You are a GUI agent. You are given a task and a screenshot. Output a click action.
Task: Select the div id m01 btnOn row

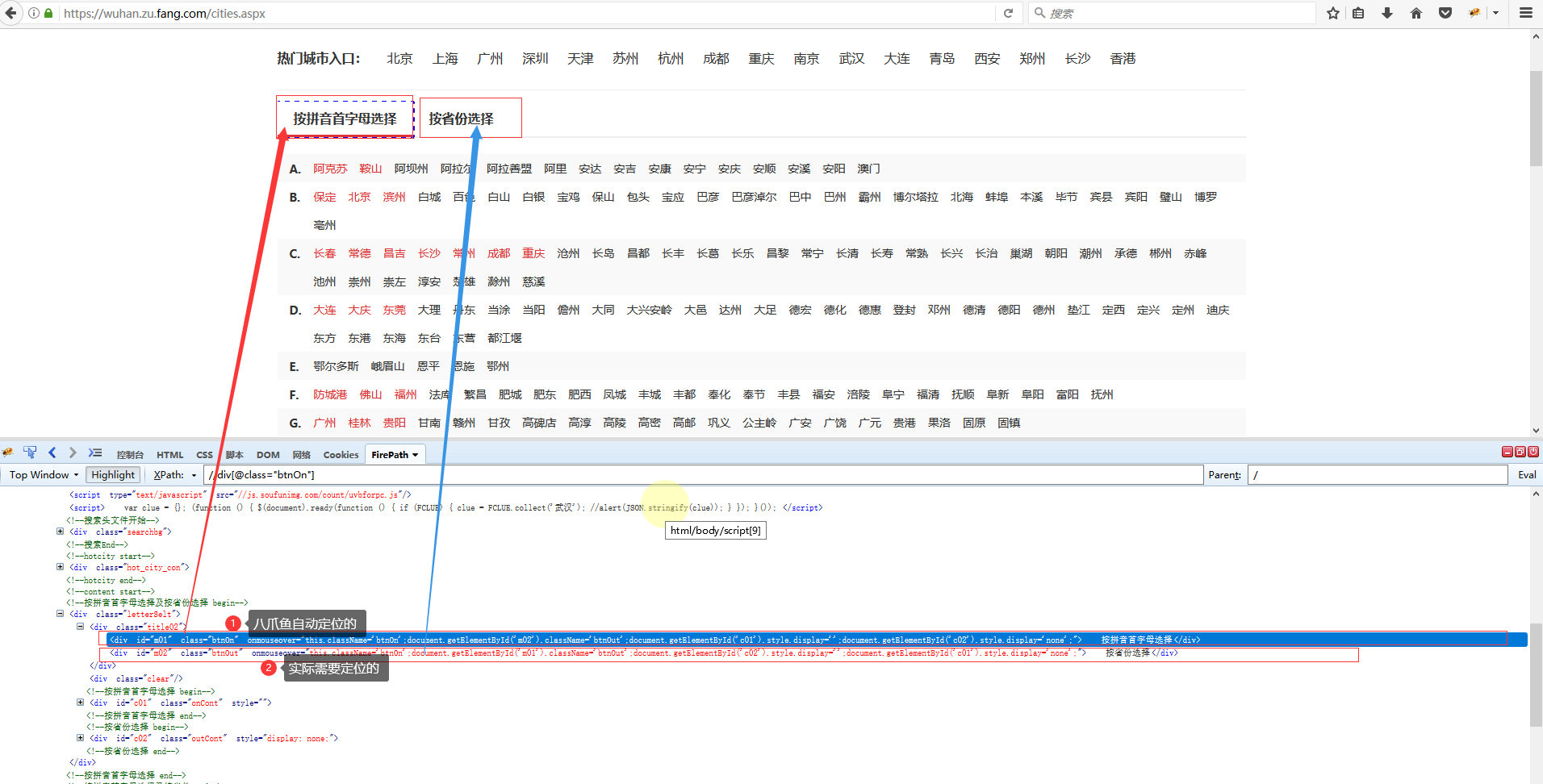point(815,640)
